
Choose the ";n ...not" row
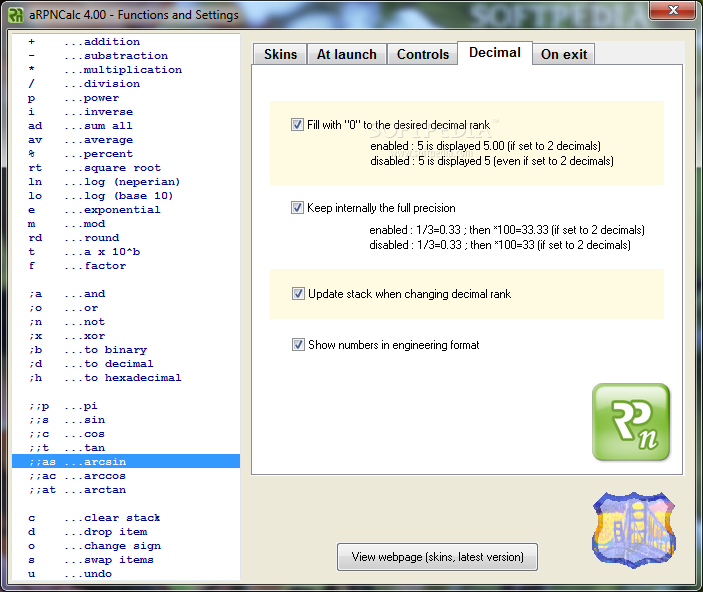click(x=126, y=322)
